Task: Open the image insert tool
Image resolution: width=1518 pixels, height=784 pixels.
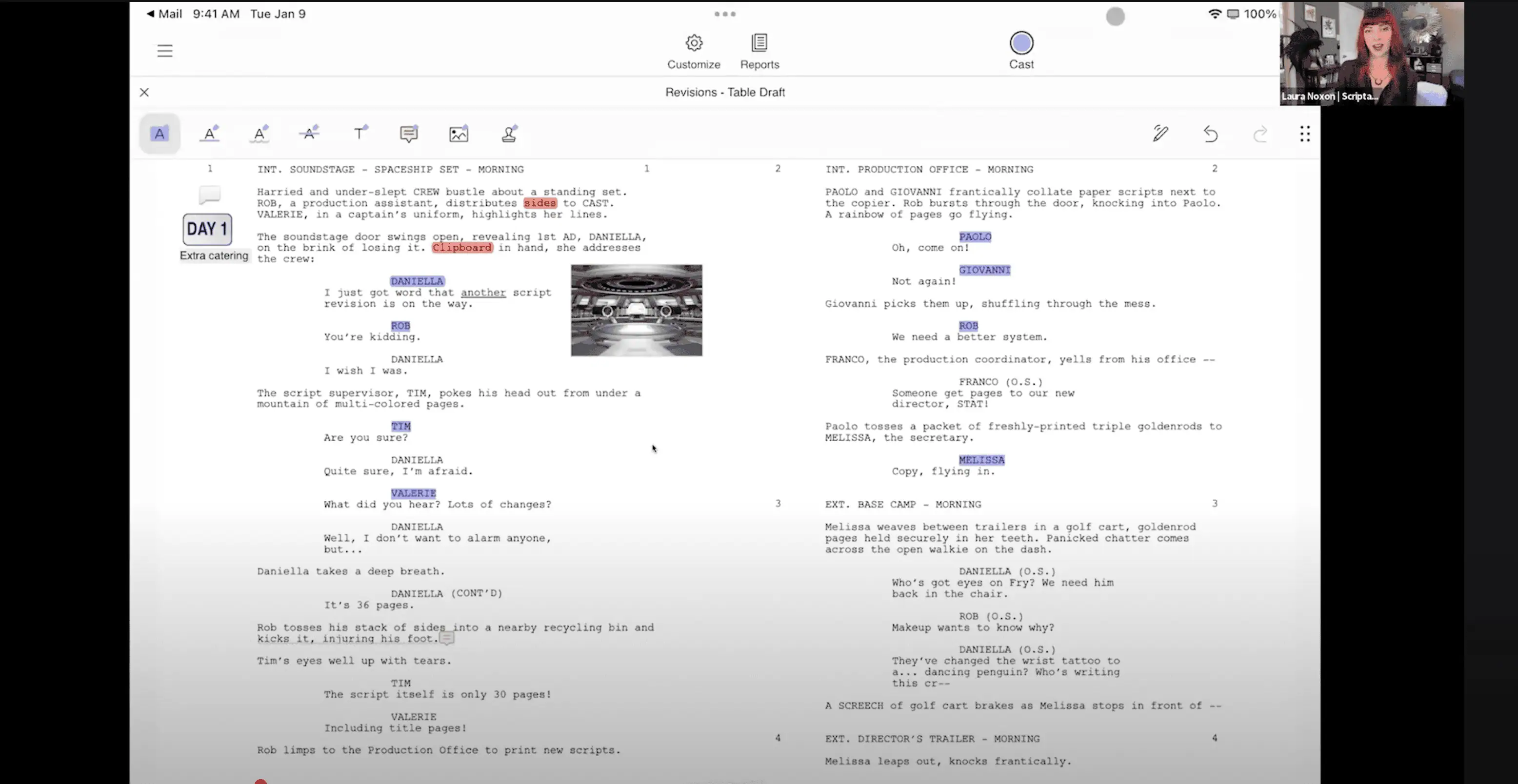Action: coord(459,133)
